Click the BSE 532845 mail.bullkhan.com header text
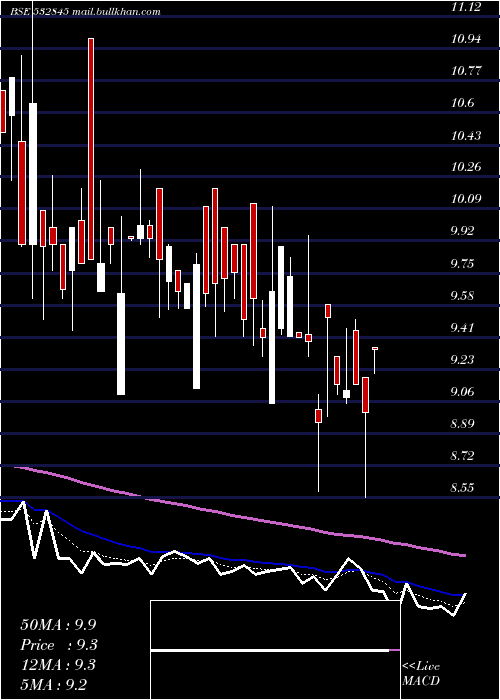Viewport: 500px width, 700px height. (85, 12)
